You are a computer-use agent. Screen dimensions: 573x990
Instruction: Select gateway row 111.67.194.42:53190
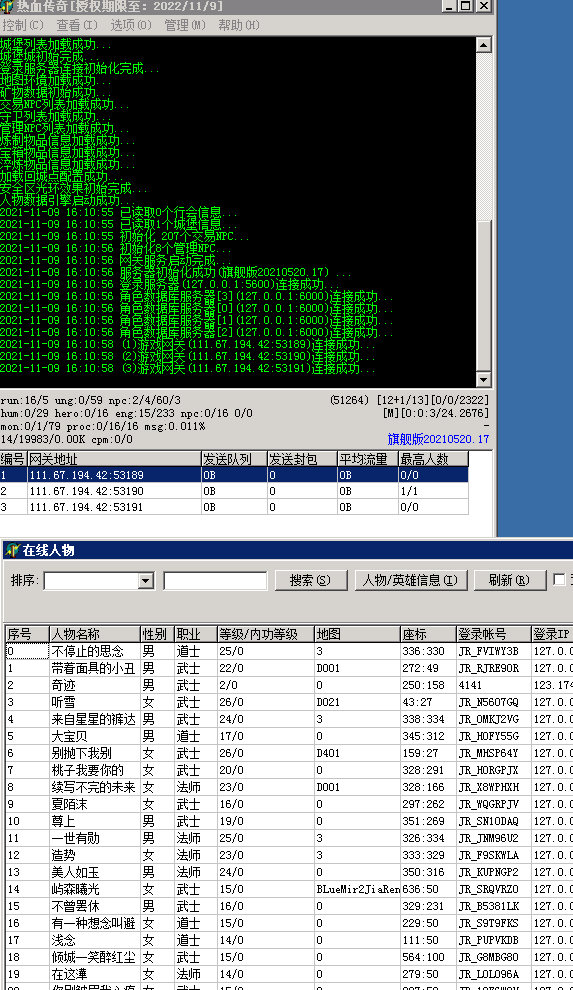click(234, 491)
